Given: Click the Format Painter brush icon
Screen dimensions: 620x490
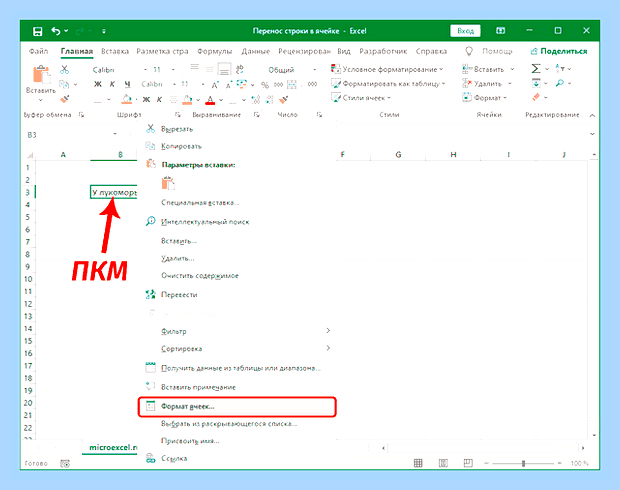Looking at the screenshot, I should [x=65, y=98].
